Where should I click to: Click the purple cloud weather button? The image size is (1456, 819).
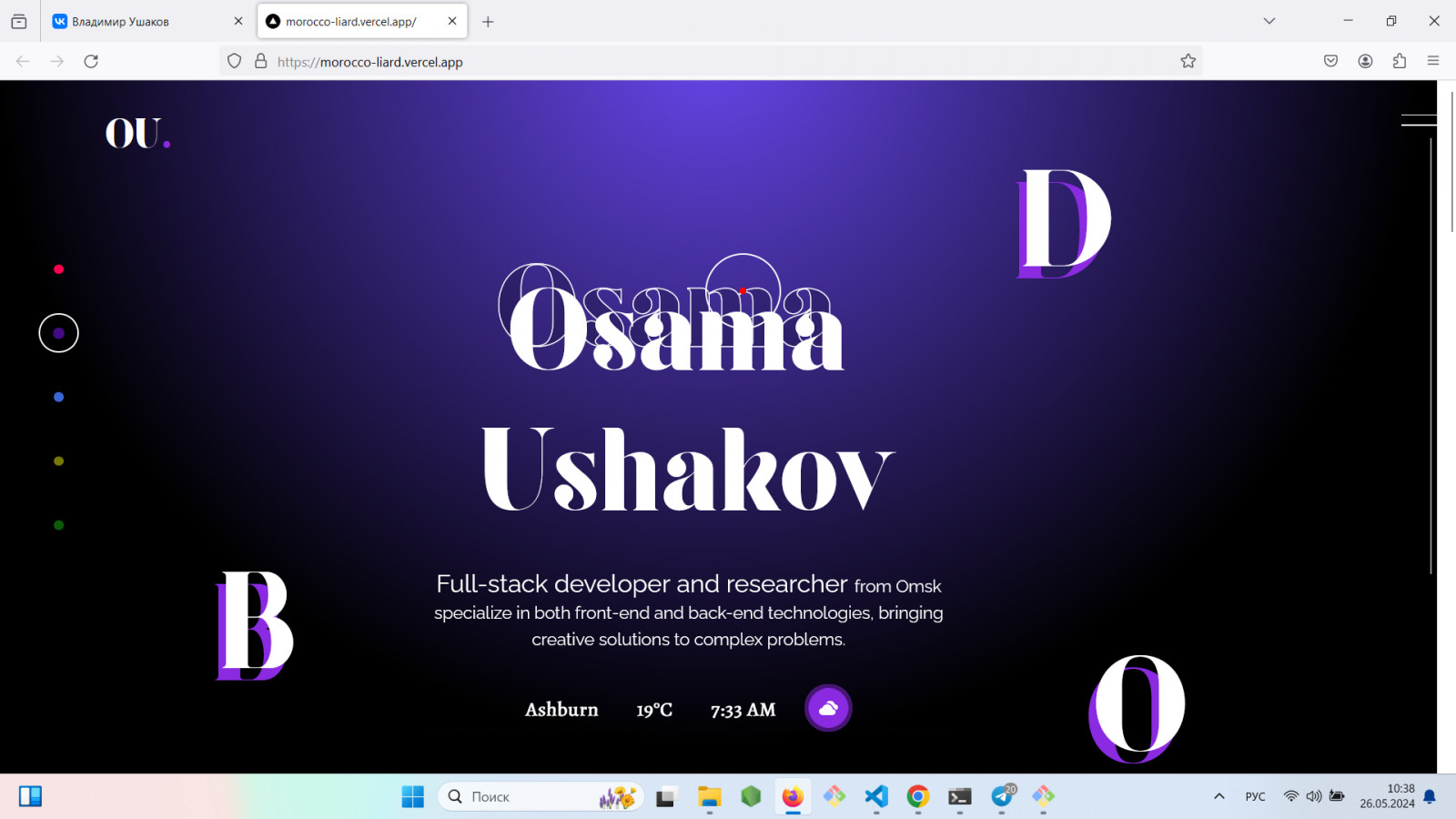coord(828,708)
